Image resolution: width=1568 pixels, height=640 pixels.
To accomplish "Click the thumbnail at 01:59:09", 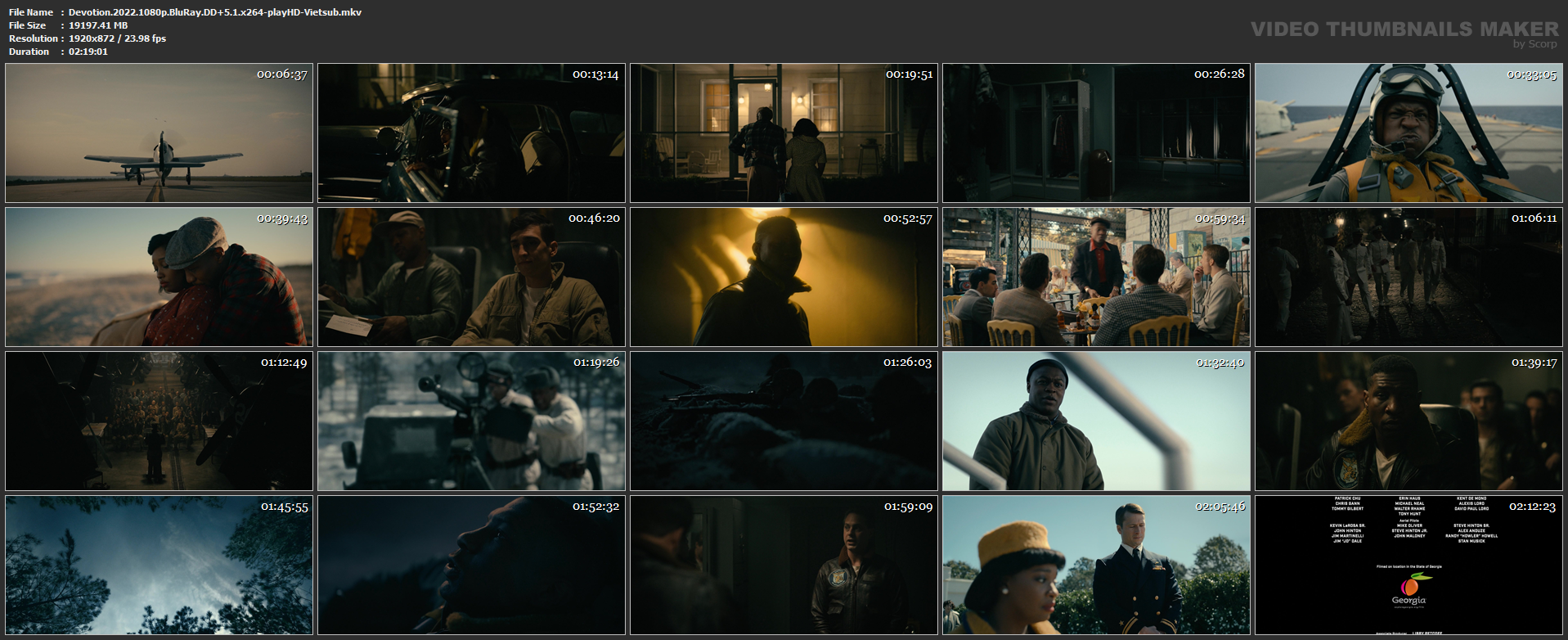I will [784, 565].
